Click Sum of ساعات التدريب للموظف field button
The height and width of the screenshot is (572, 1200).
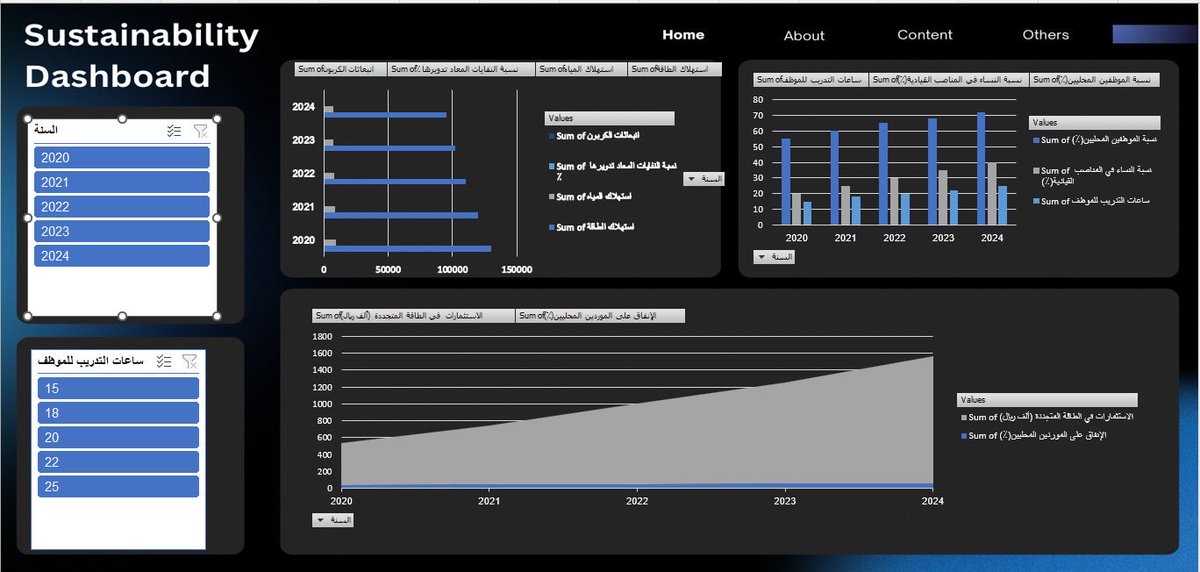pos(811,79)
